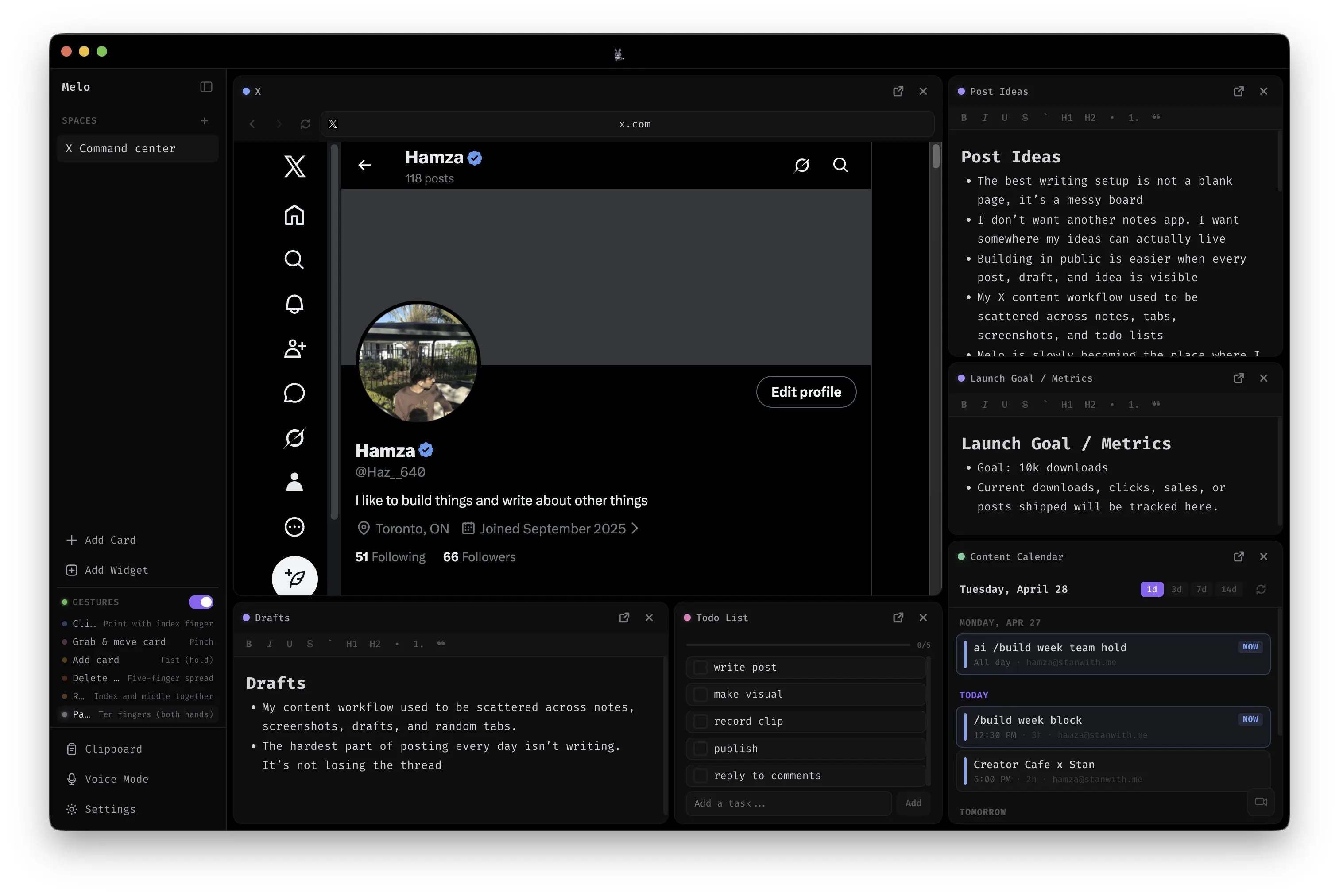Open the X Command center space
This screenshot has height=896, width=1339.
click(x=138, y=149)
